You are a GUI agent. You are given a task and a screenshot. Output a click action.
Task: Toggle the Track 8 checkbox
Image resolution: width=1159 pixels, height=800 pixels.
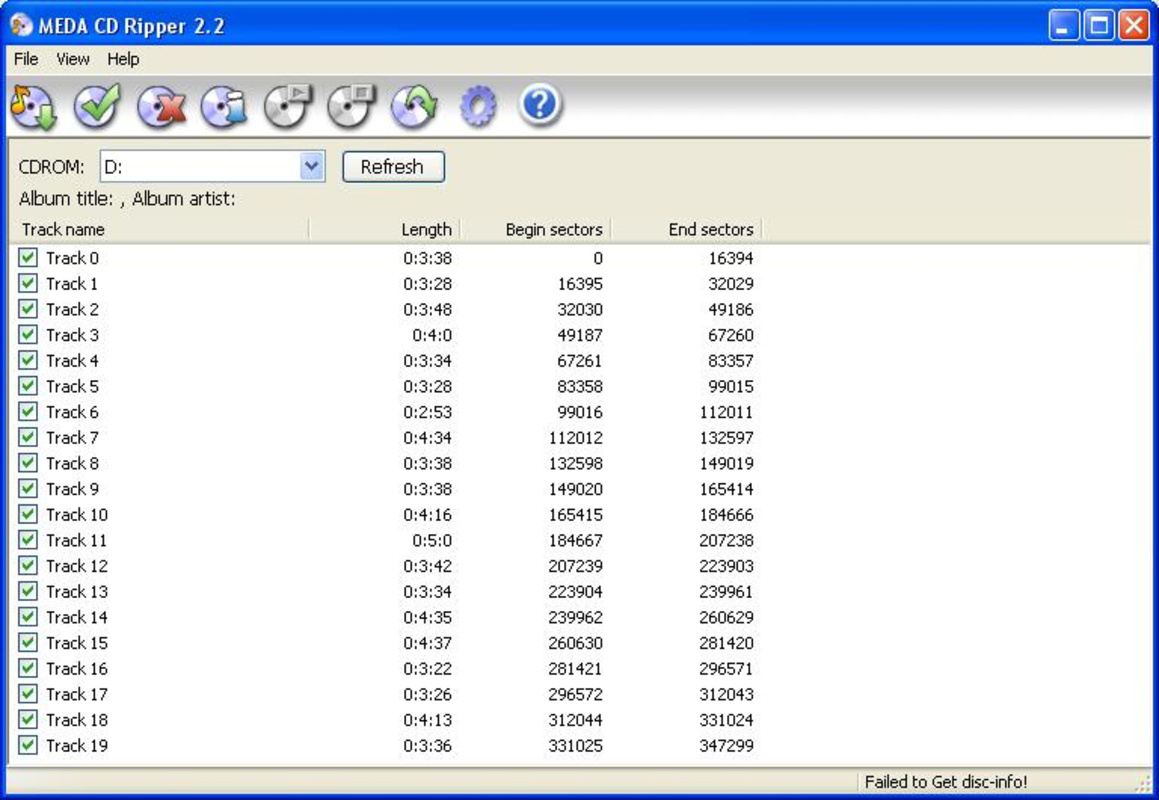pos(28,463)
